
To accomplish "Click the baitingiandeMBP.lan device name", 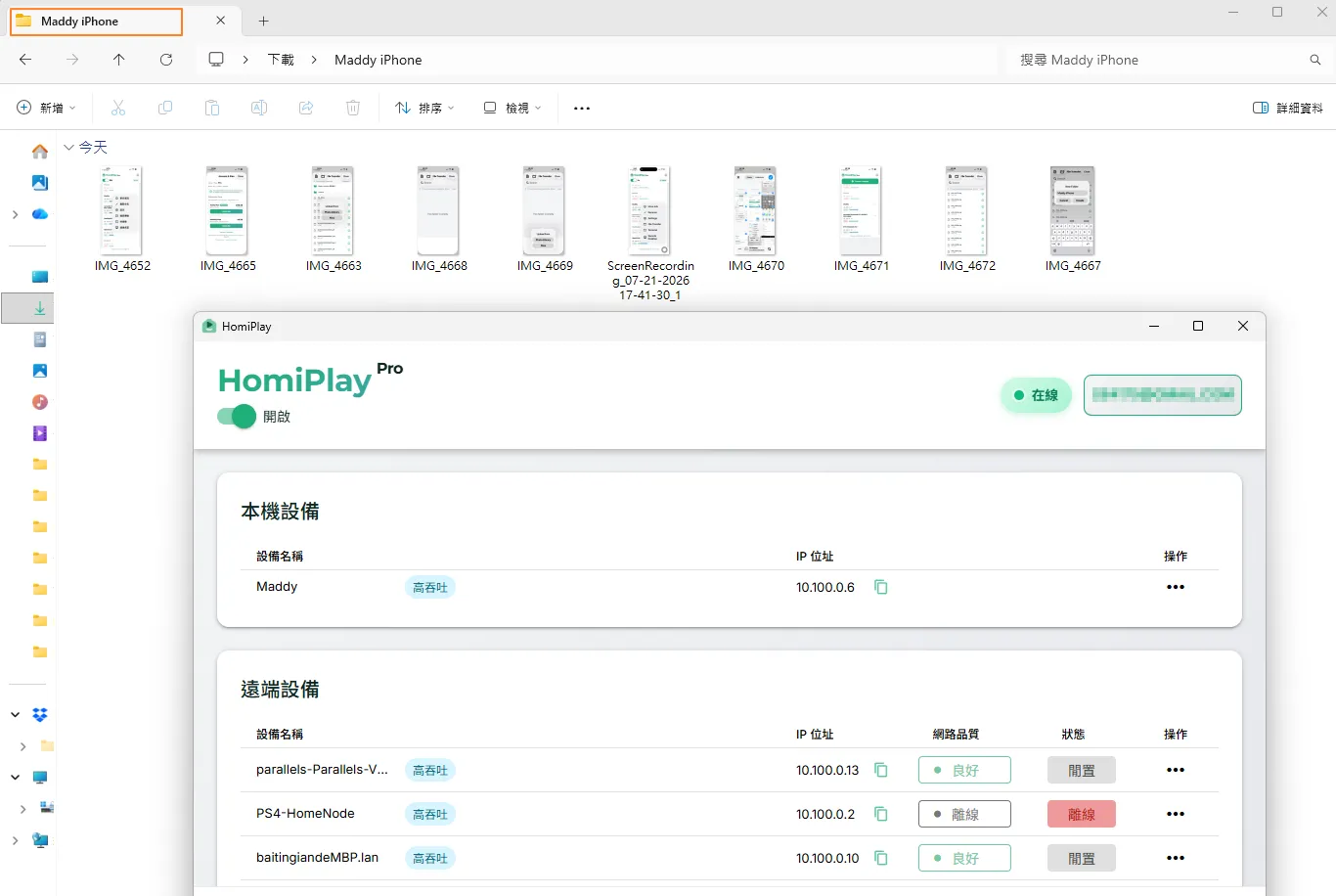I will pos(317,858).
